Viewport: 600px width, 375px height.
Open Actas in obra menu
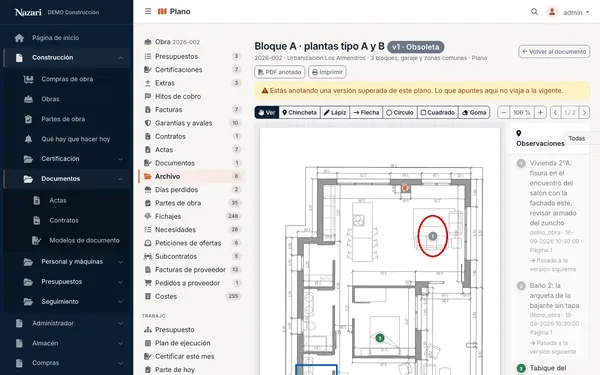[x=191, y=150]
